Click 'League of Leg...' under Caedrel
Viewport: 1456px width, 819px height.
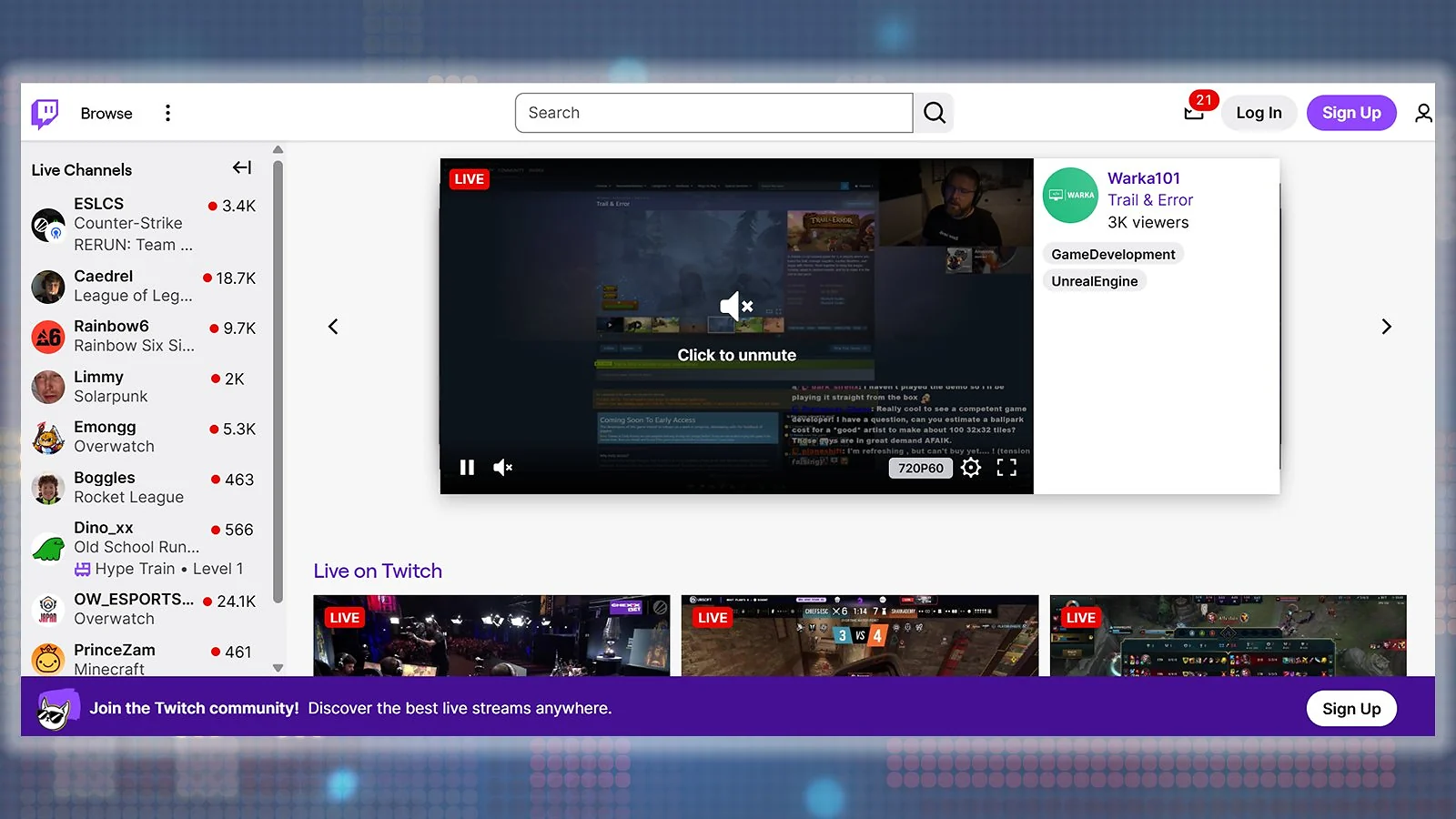click(x=133, y=296)
